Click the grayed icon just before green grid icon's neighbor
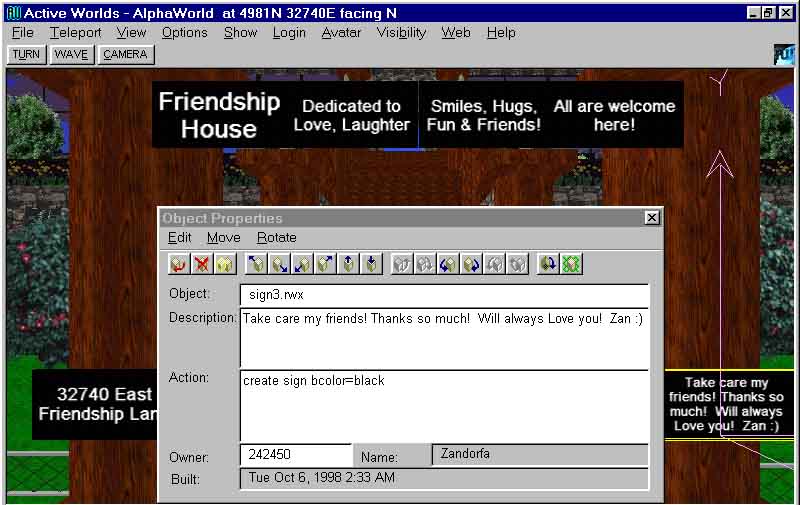Screen dimensions: 800x505 point(517,264)
